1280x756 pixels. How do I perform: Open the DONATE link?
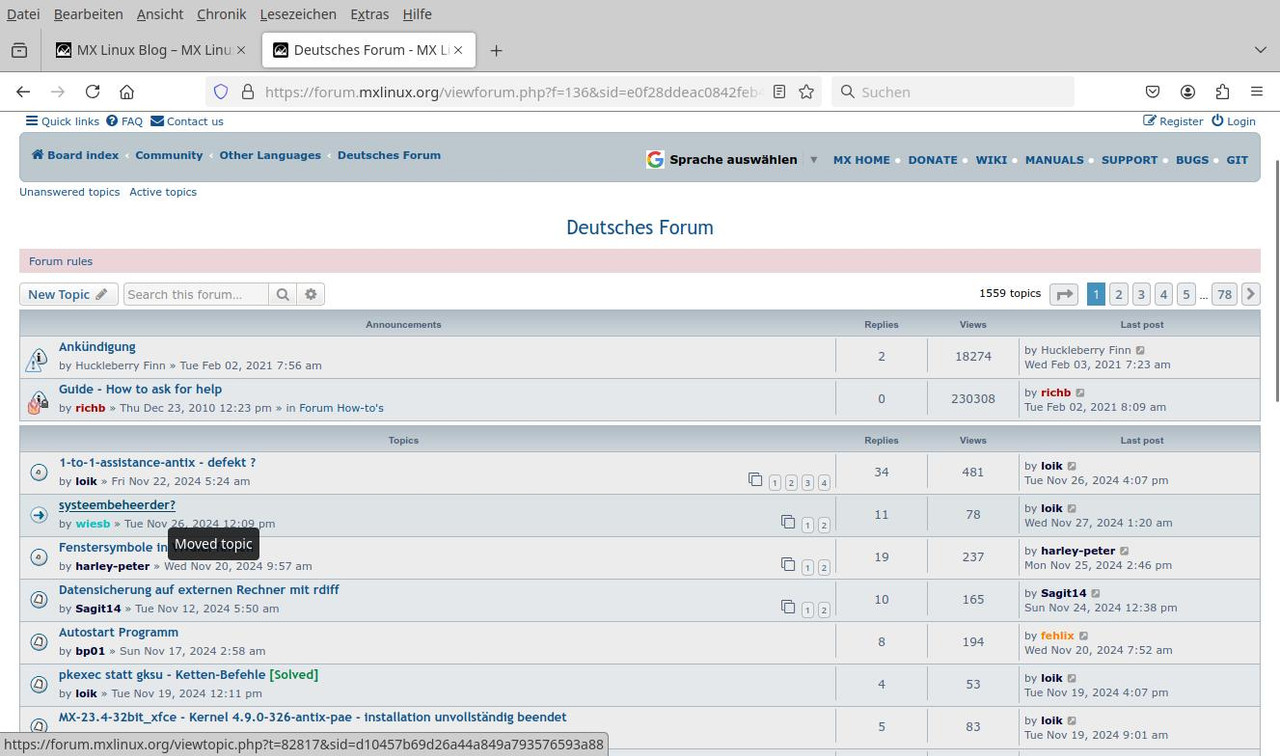click(933, 160)
